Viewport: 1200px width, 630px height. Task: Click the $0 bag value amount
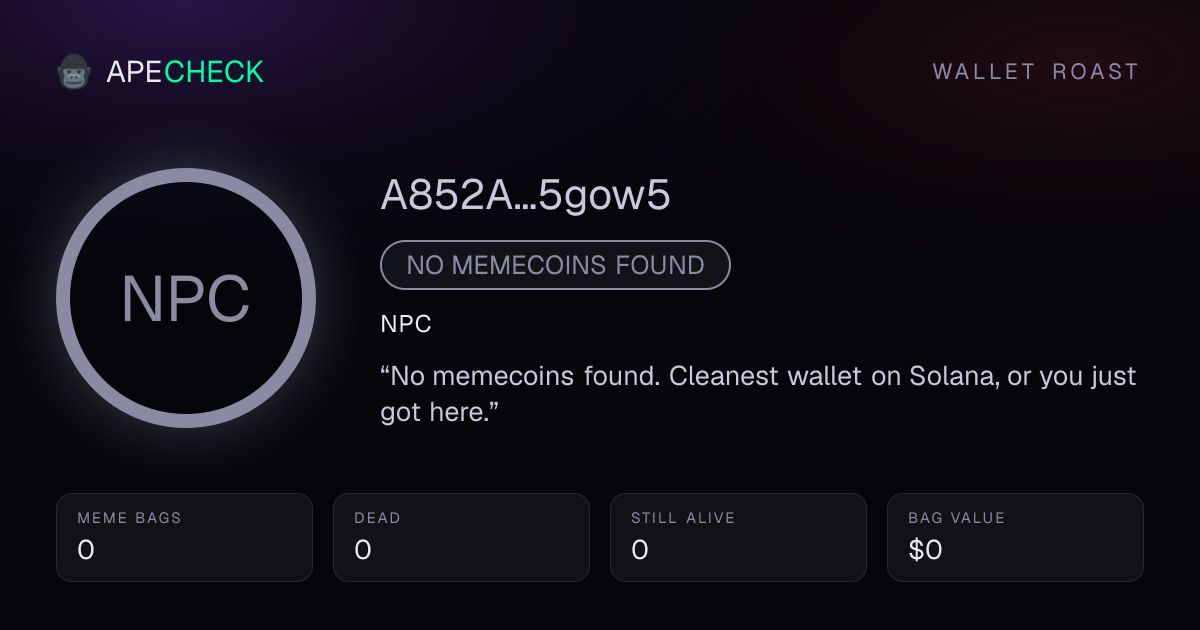pyautogui.click(x=925, y=550)
